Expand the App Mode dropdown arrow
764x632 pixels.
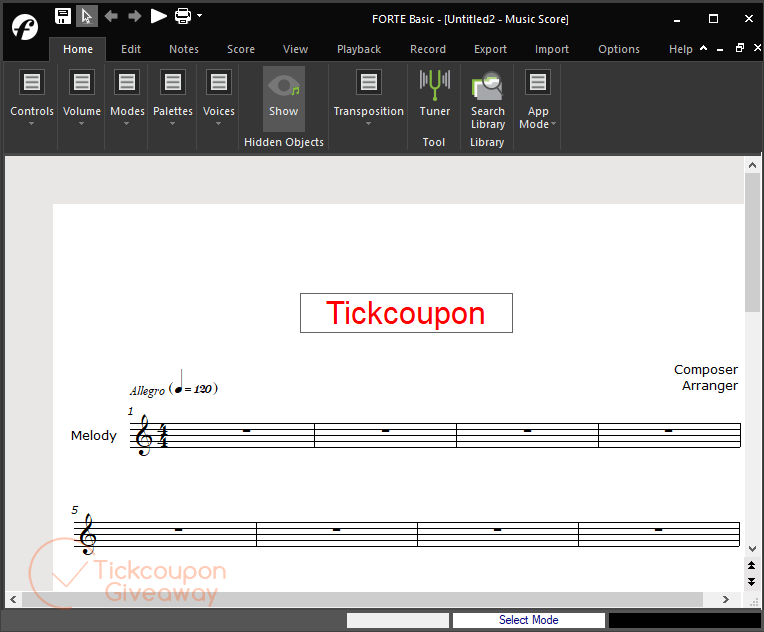point(554,124)
